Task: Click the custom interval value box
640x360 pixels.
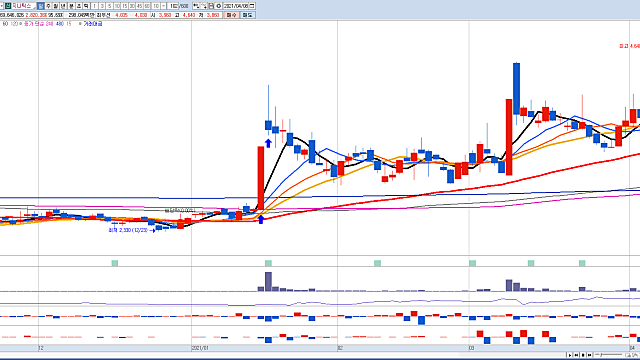Action: 156,6
